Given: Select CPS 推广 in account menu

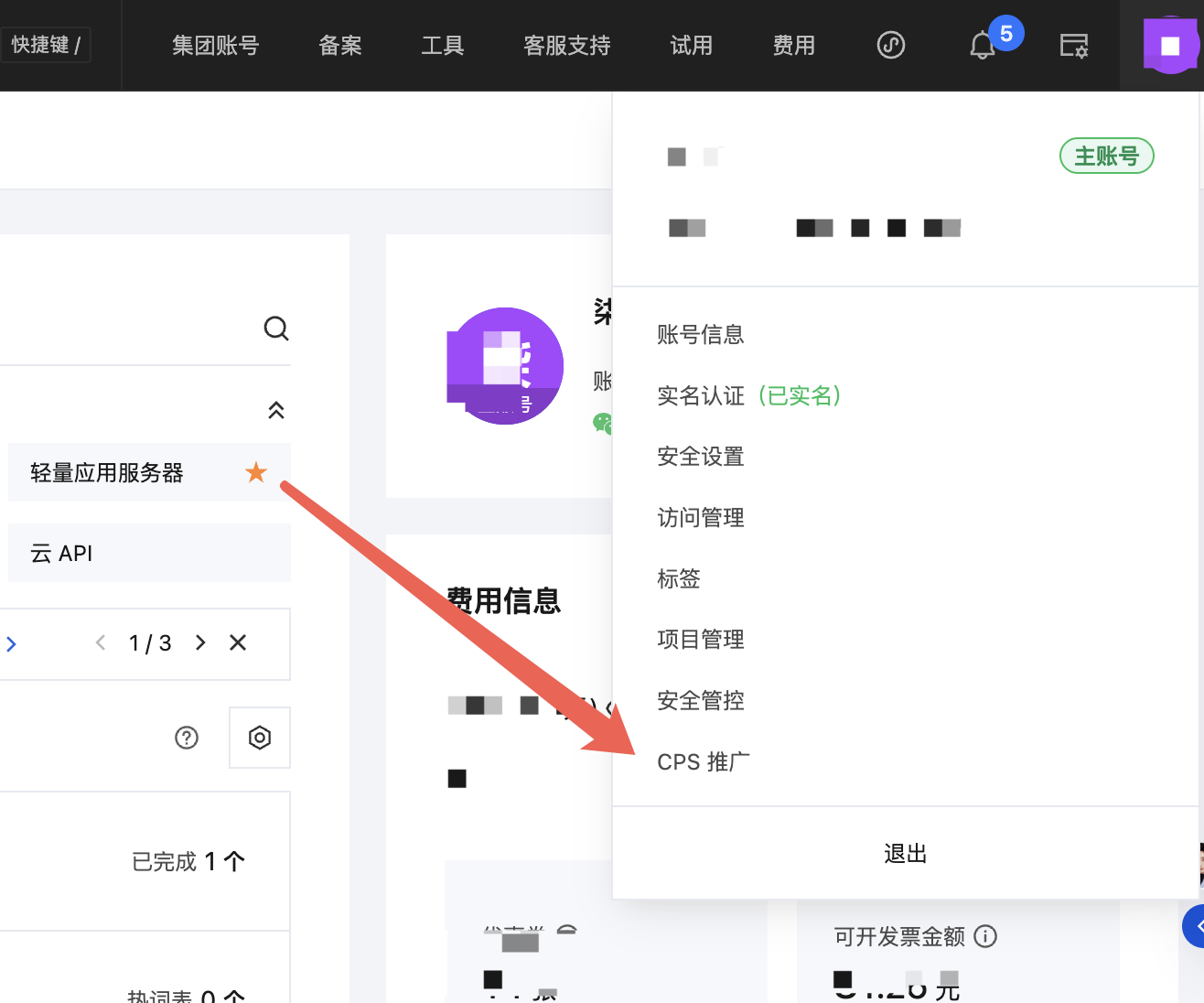Looking at the screenshot, I should [704, 761].
